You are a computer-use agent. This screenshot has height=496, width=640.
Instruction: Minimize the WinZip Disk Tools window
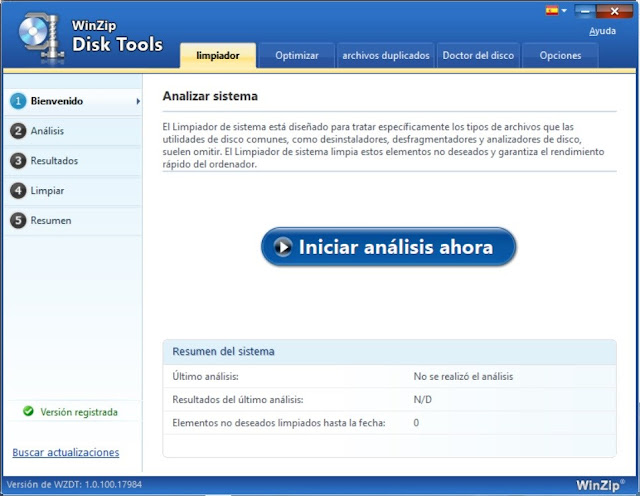tap(585, 11)
